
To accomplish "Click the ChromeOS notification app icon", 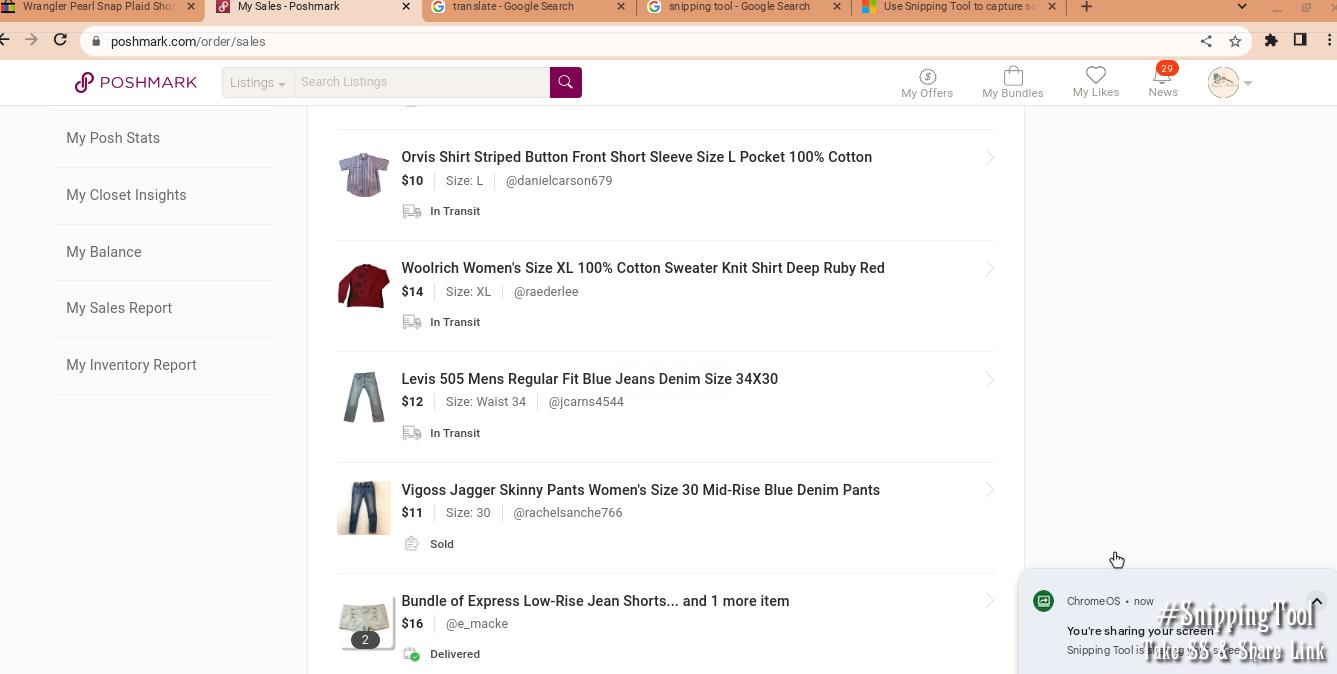I will [1043, 601].
